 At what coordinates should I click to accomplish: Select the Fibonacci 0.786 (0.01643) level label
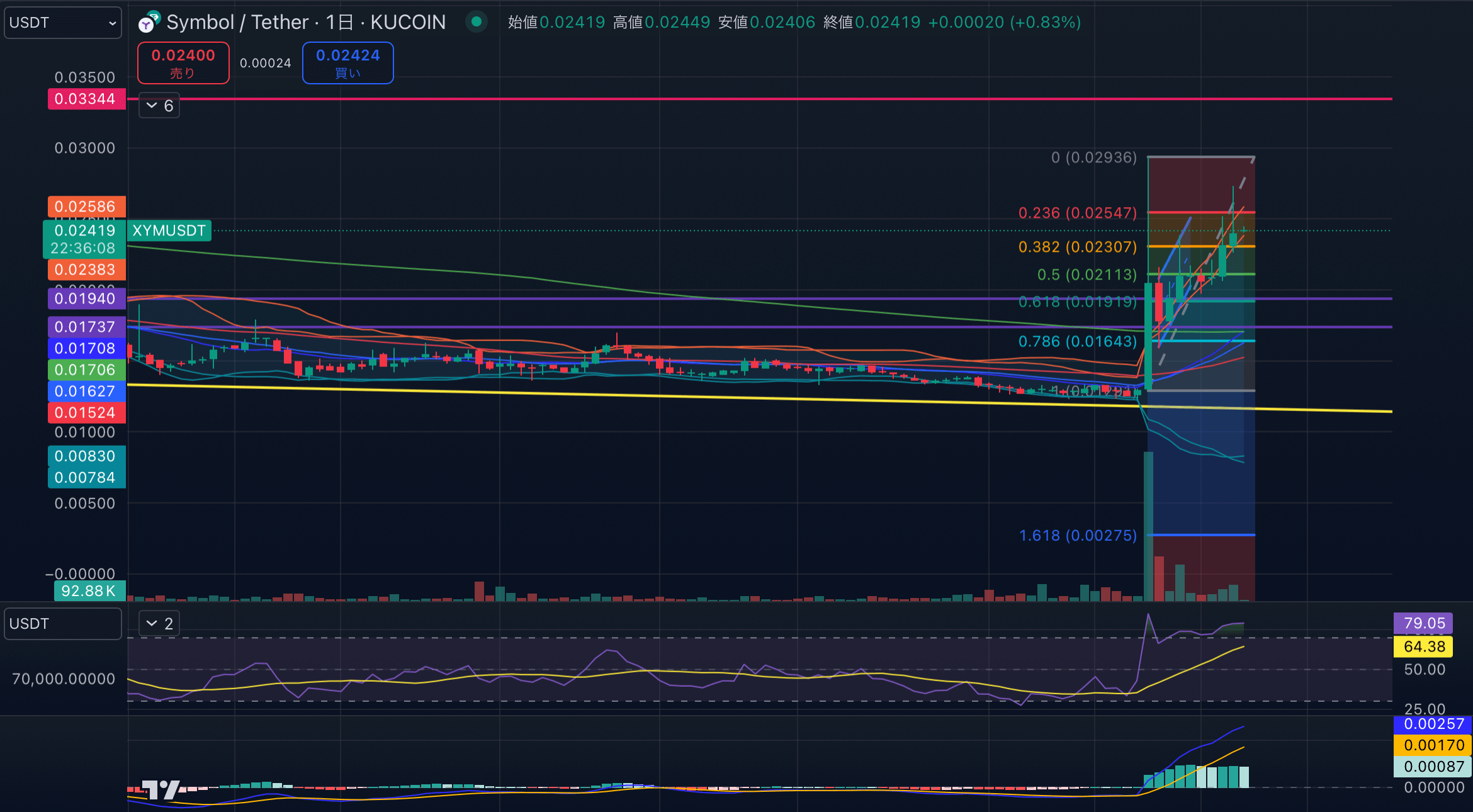click(1078, 341)
